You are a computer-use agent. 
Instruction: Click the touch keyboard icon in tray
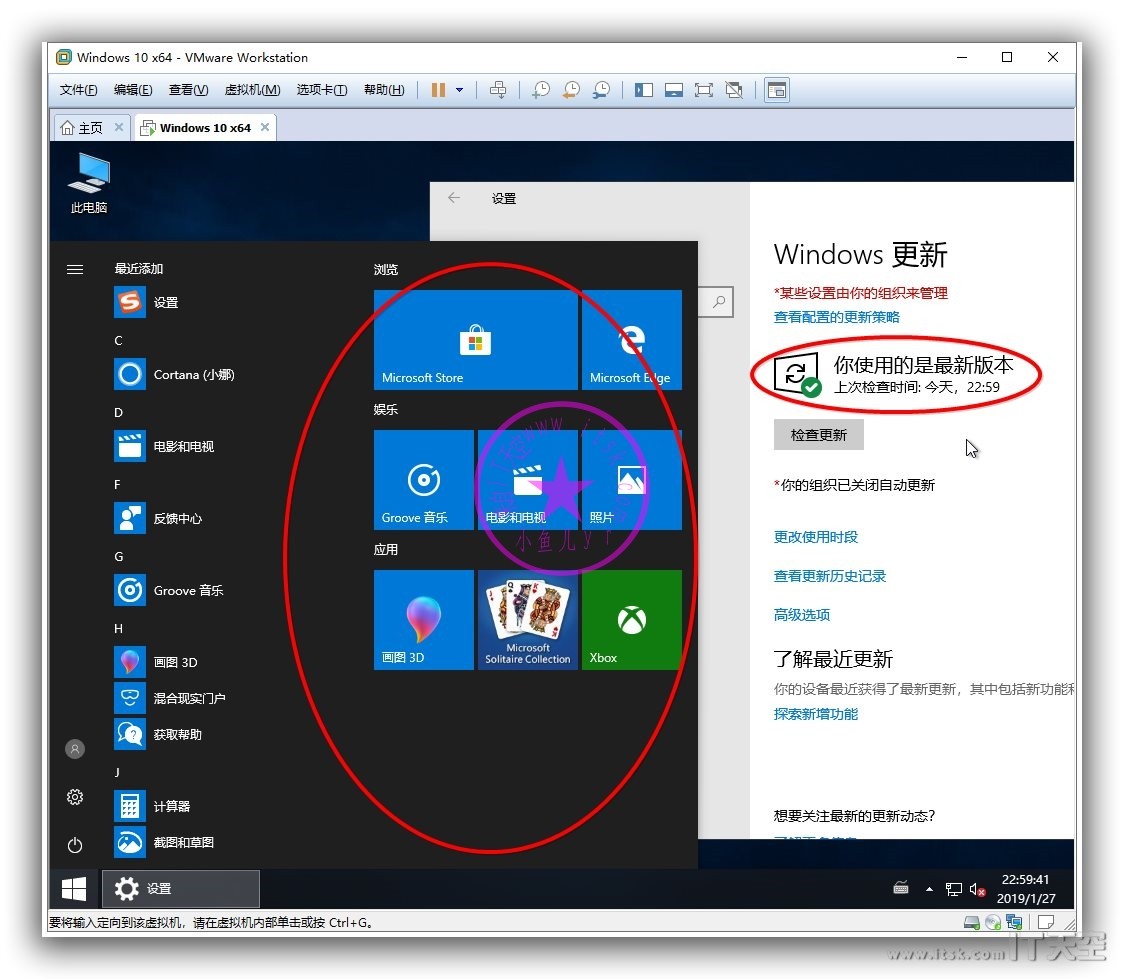[901, 889]
